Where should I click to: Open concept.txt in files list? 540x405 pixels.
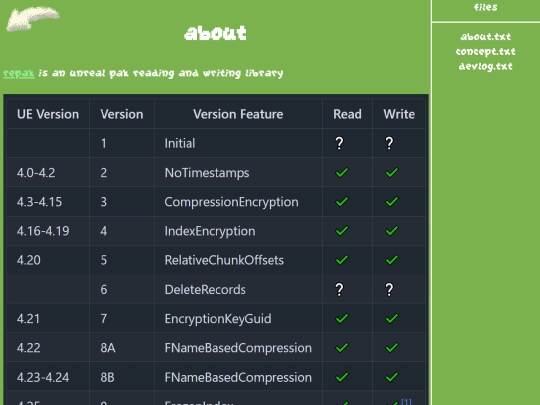click(x=486, y=51)
